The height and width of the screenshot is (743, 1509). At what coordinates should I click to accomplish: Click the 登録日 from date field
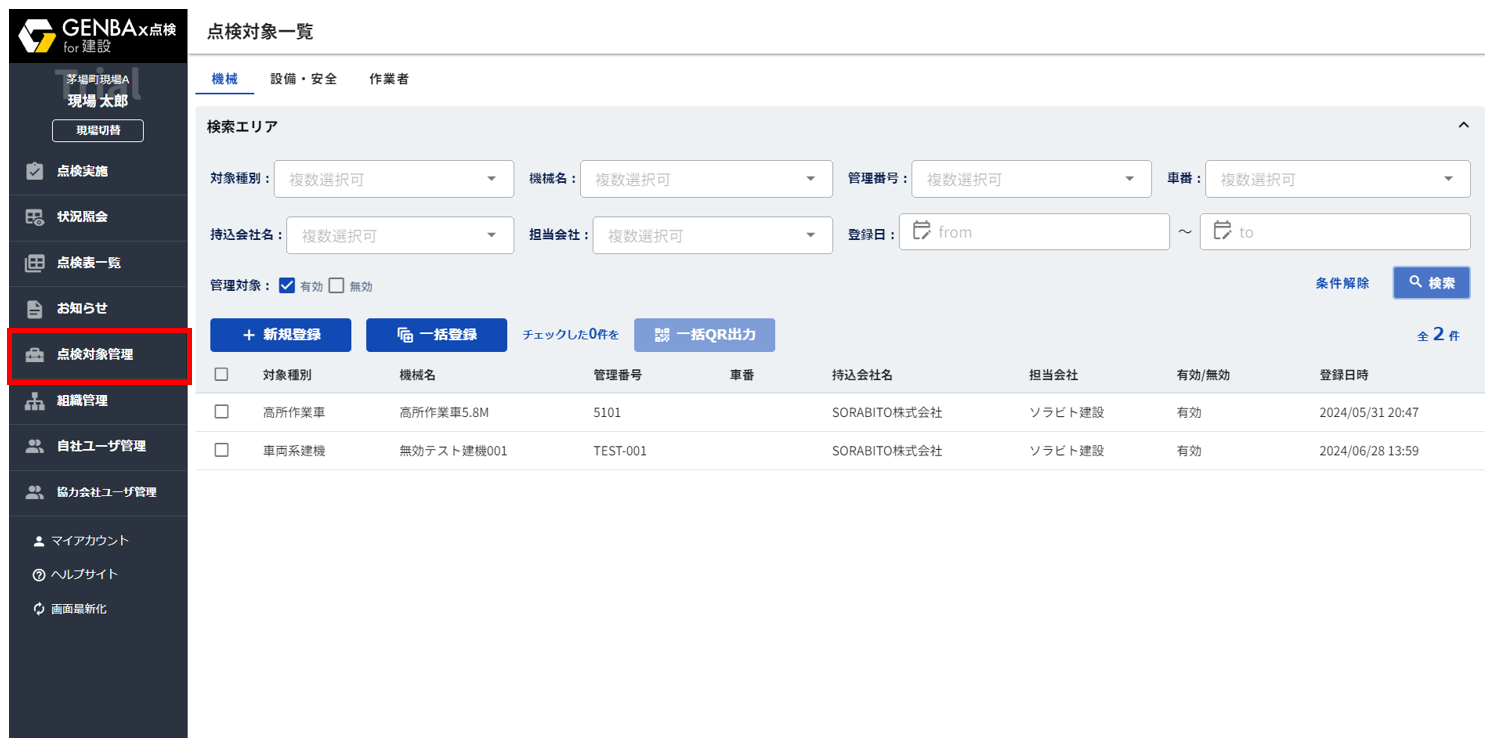1034,232
